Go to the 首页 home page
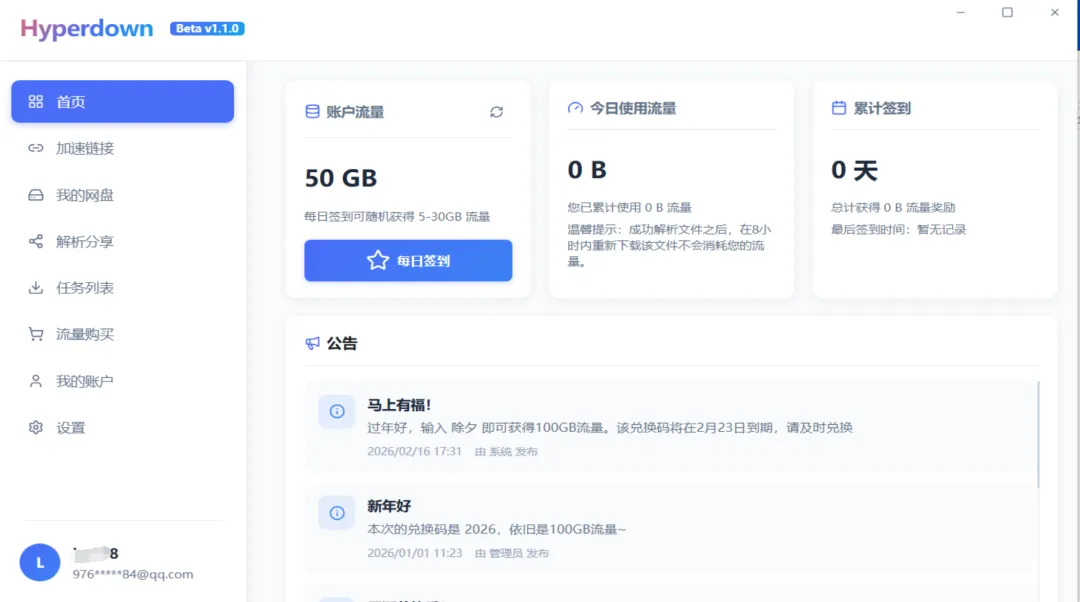This screenshot has height=602, width=1080. (123, 101)
